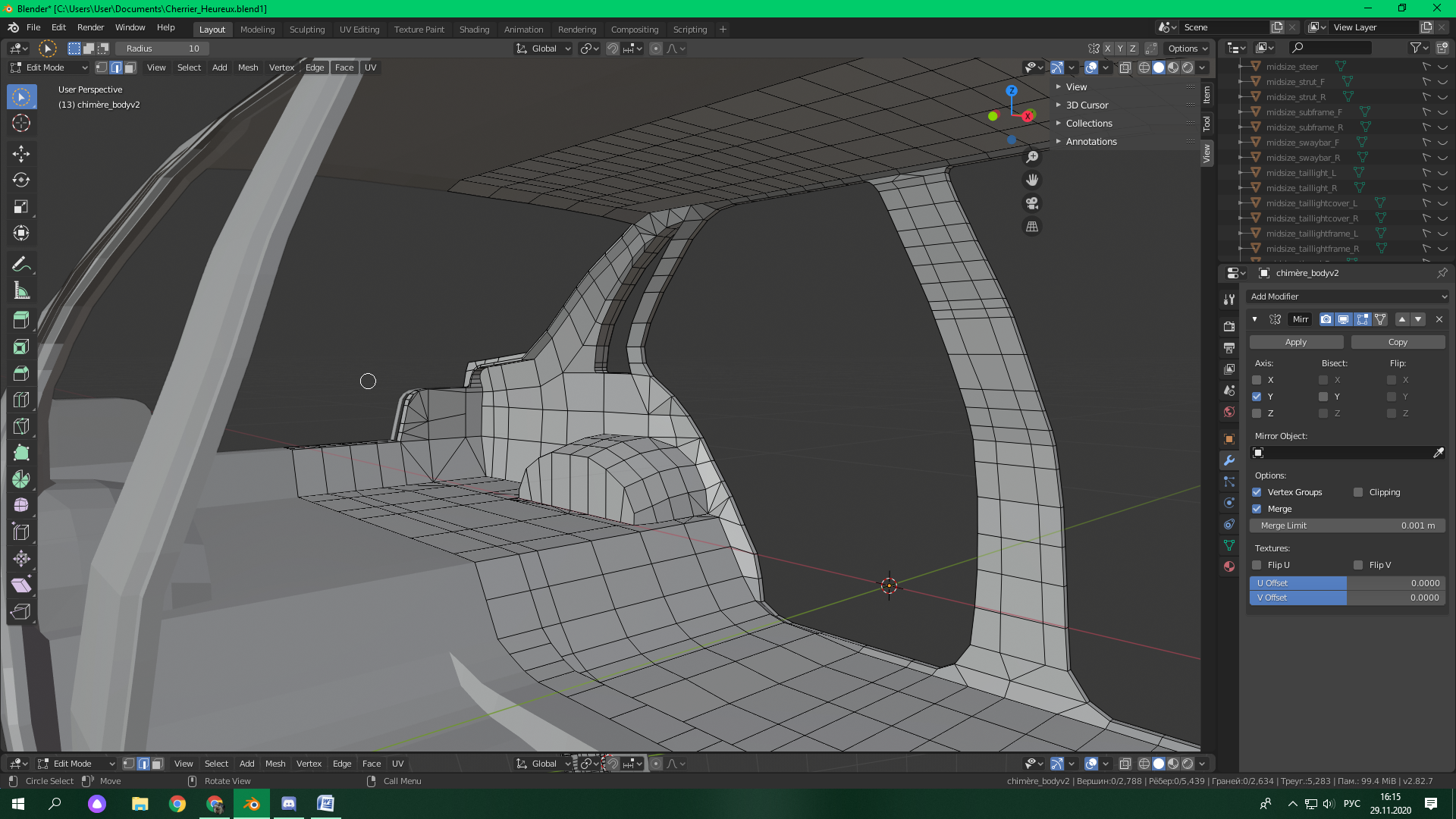Open the Material properties tab icon

pos(1229,566)
